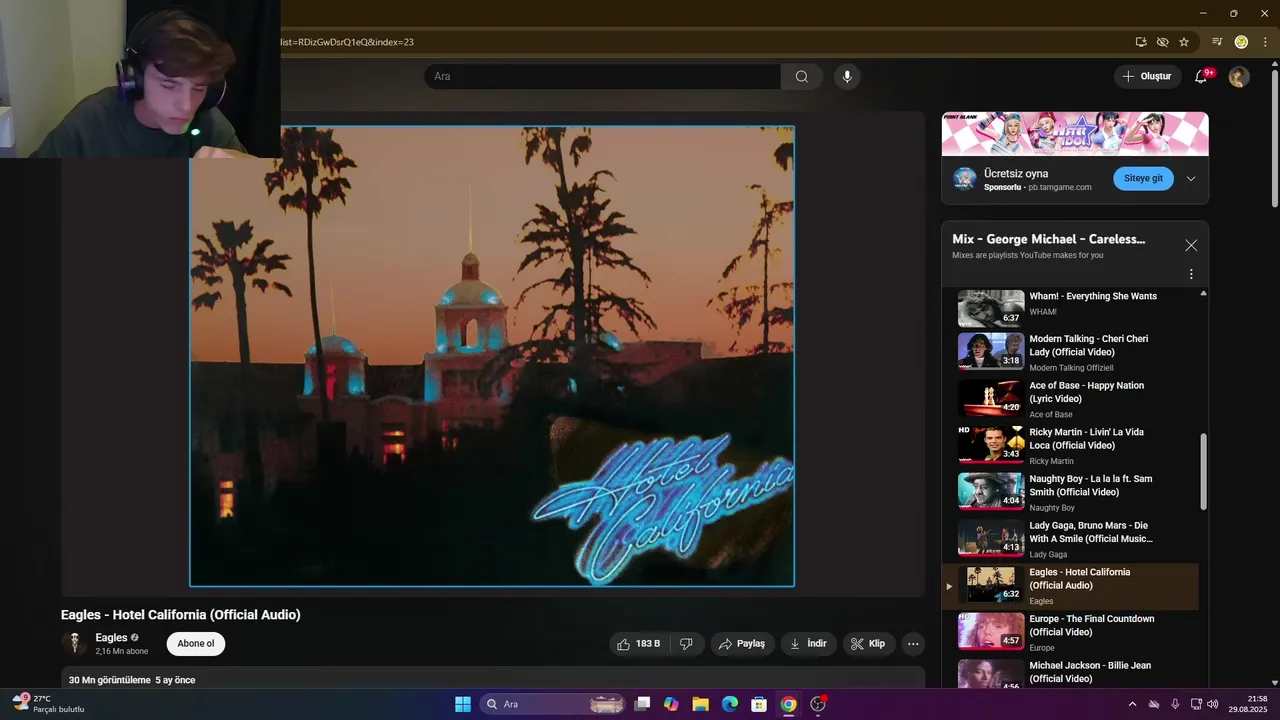Expand the ad options chevron

pyautogui.click(x=1191, y=179)
